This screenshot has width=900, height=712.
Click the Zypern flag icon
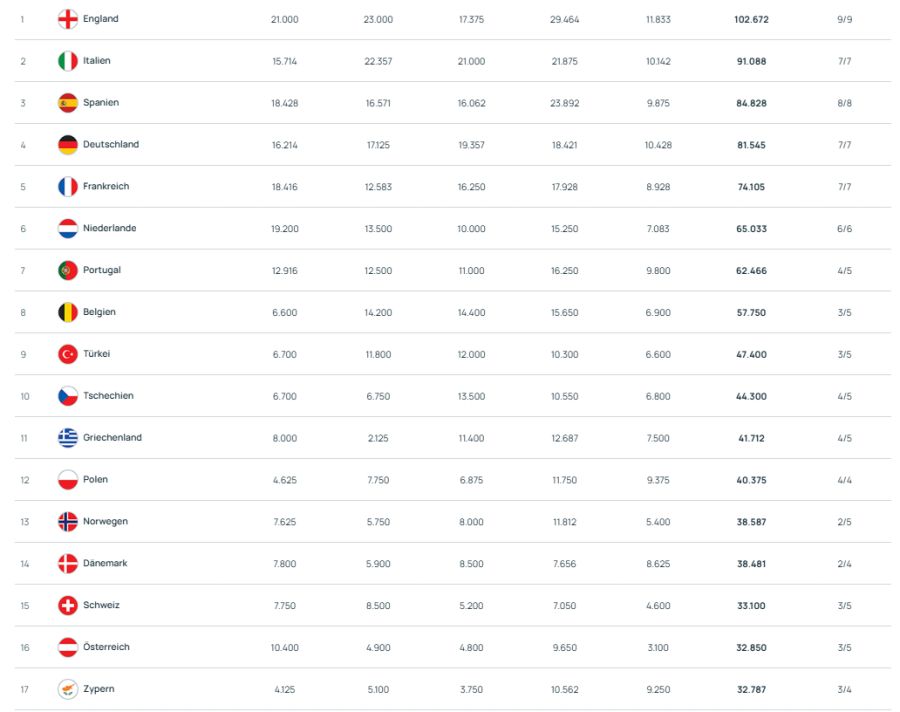click(68, 689)
